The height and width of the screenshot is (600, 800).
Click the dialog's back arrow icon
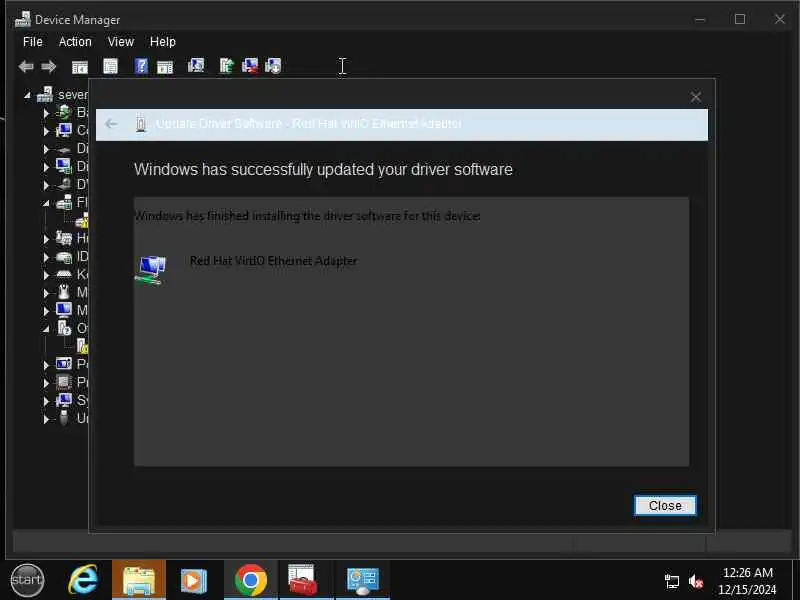pos(111,124)
